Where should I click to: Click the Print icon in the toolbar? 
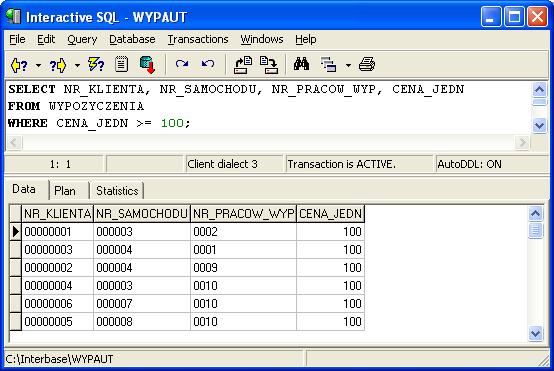[367, 65]
